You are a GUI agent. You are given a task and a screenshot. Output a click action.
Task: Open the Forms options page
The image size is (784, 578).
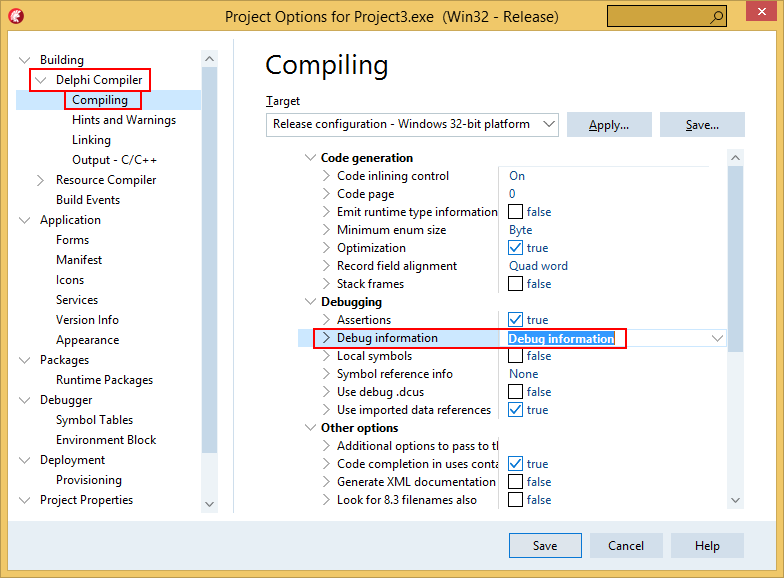72,240
